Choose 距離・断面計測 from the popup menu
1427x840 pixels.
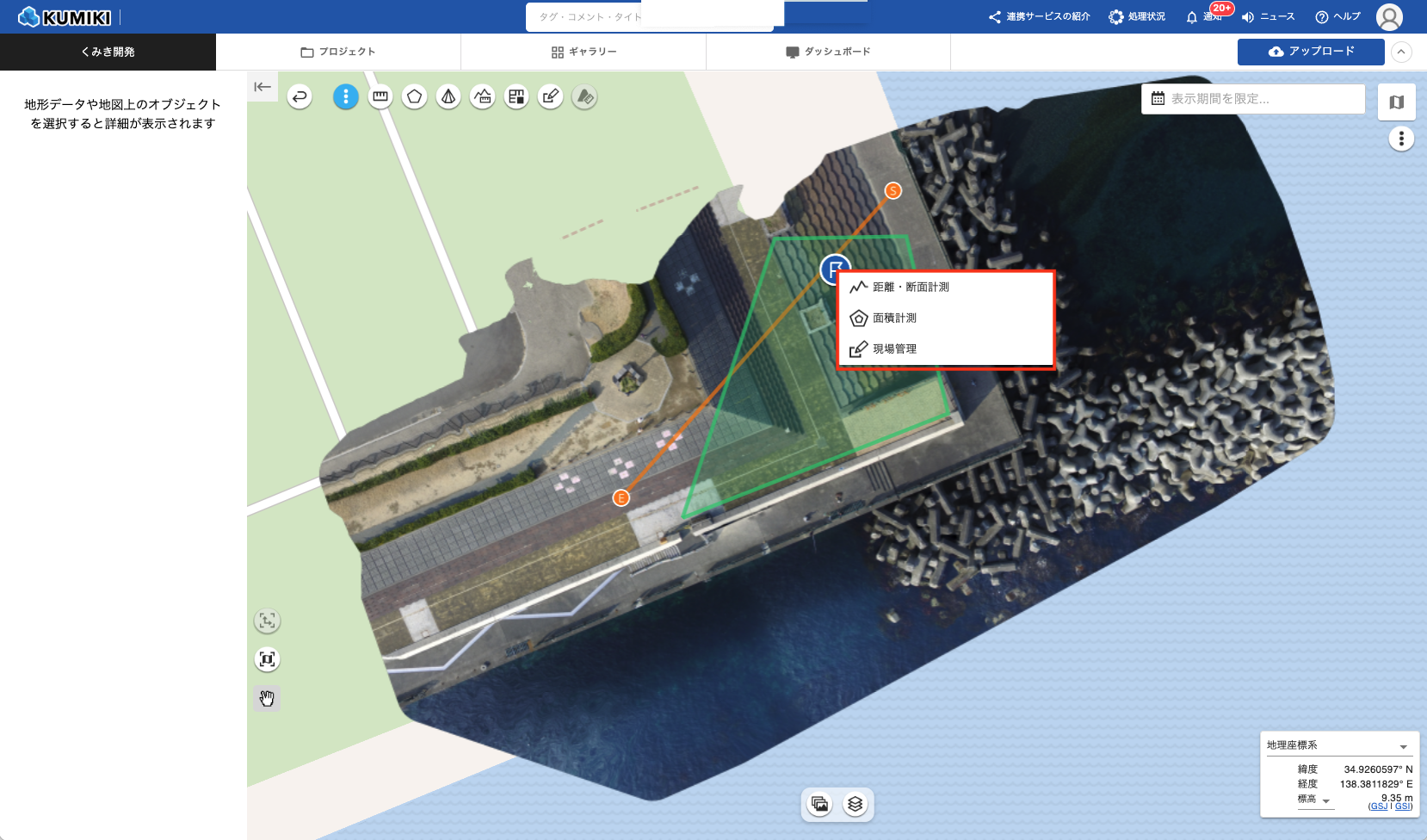click(x=911, y=287)
